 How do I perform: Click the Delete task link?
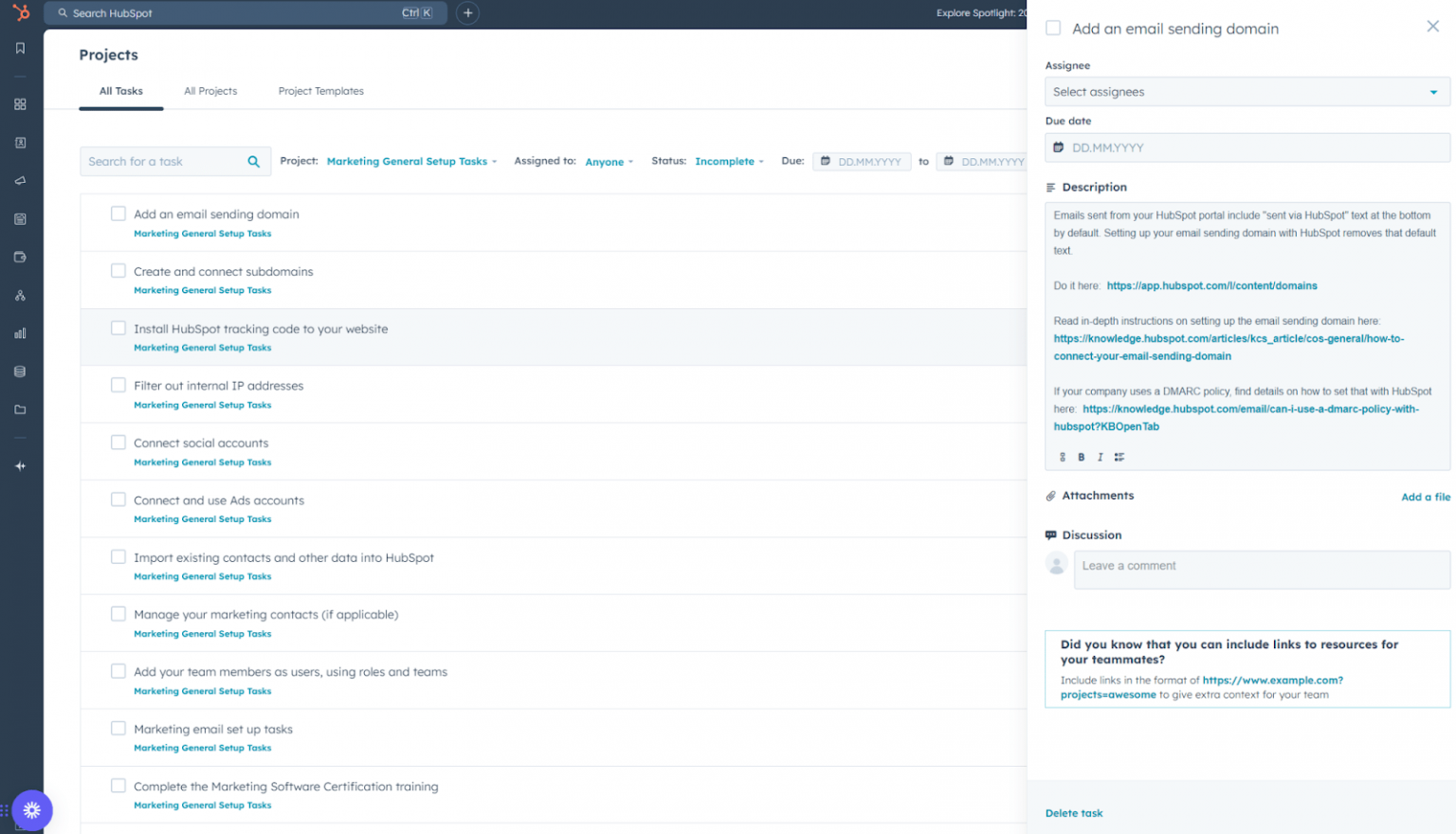pyautogui.click(x=1073, y=812)
